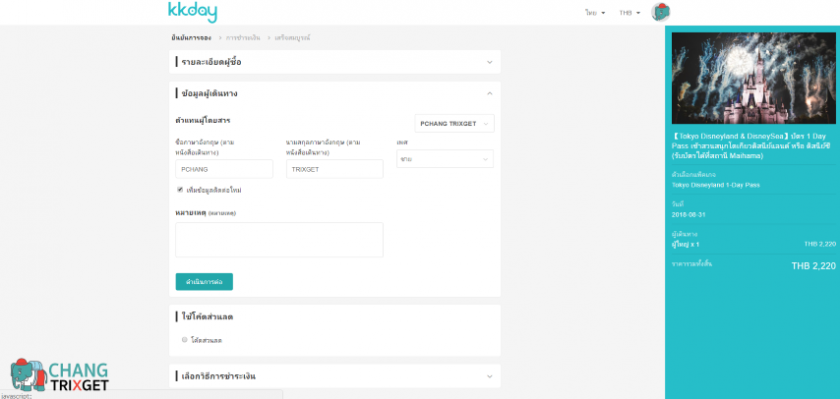Click the หมายเหตุ remarks text area
This screenshot has height=399, width=840.
pos(279,240)
